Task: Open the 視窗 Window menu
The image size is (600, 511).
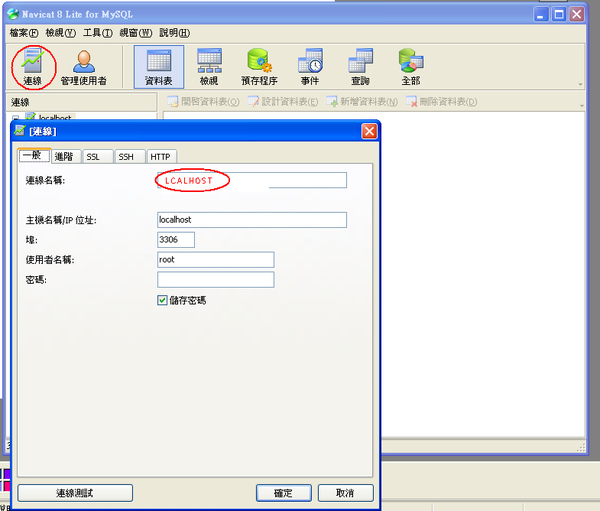Action: (x=135, y=33)
